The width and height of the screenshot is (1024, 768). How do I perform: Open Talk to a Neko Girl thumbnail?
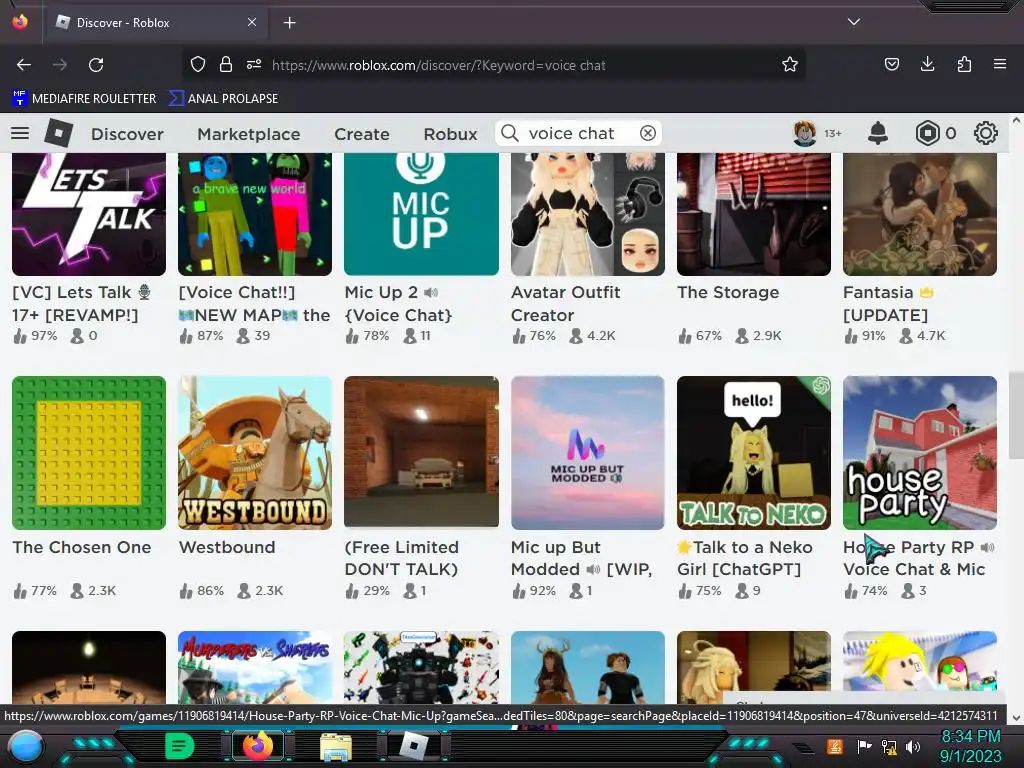tap(754, 453)
